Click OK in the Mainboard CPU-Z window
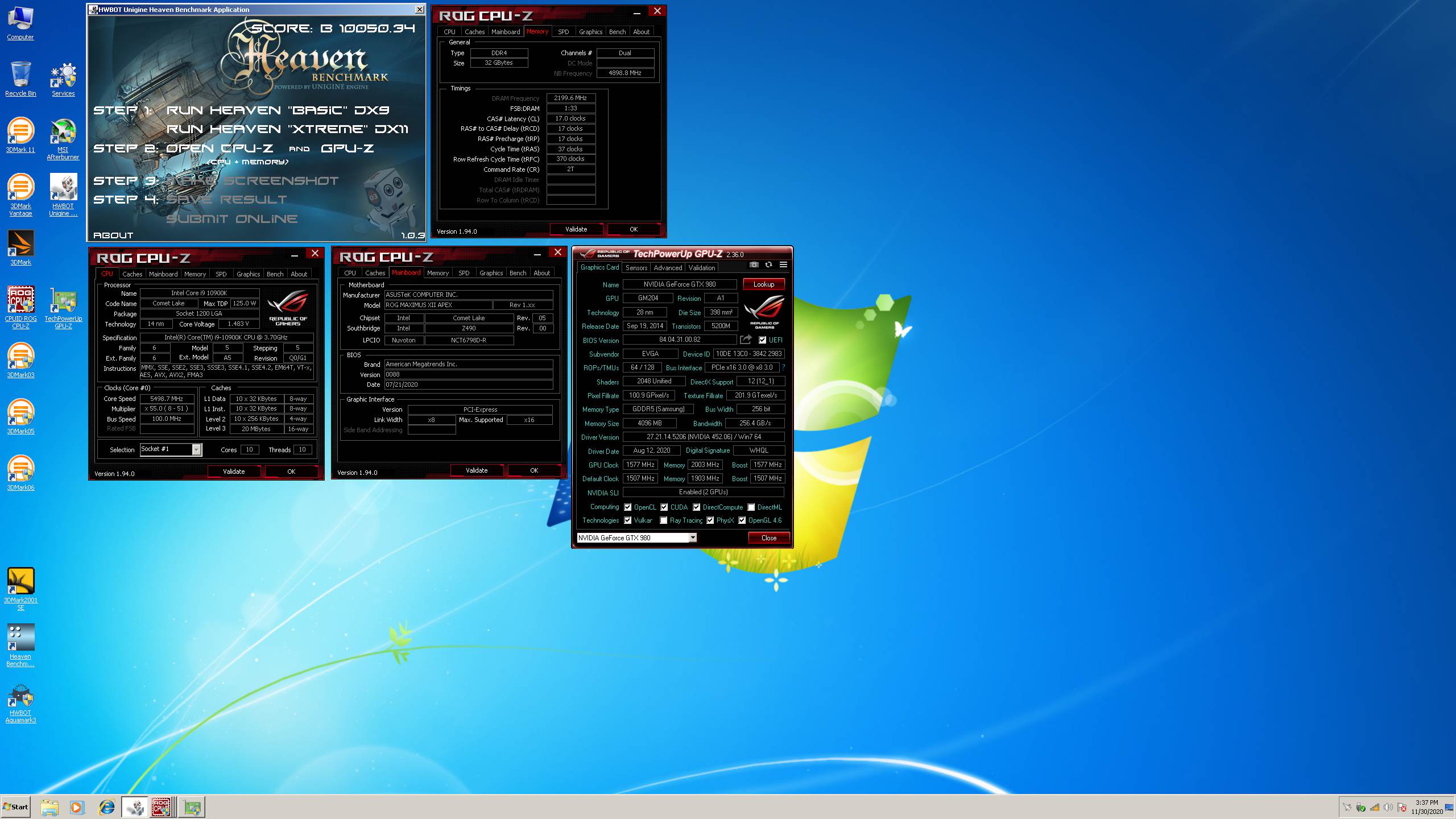 pyautogui.click(x=533, y=470)
